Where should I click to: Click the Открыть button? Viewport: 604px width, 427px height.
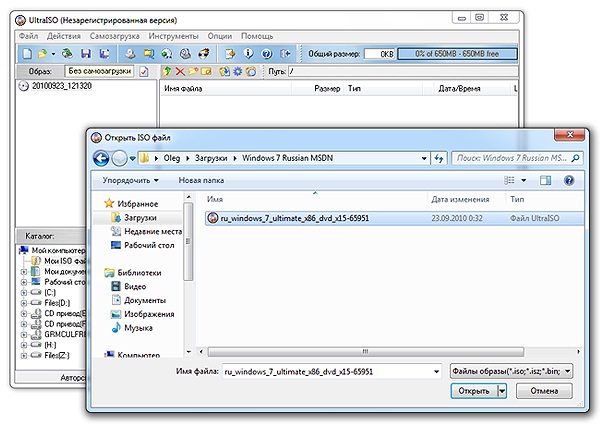(x=474, y=391)
